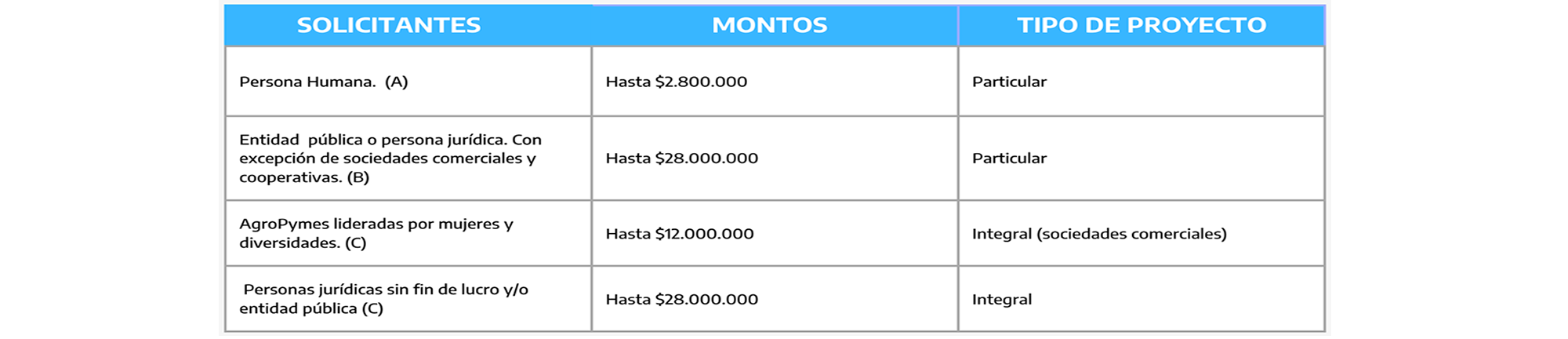
Task: Select the Hasta $12.000.000 amount cell
Action: coord(775,234)
